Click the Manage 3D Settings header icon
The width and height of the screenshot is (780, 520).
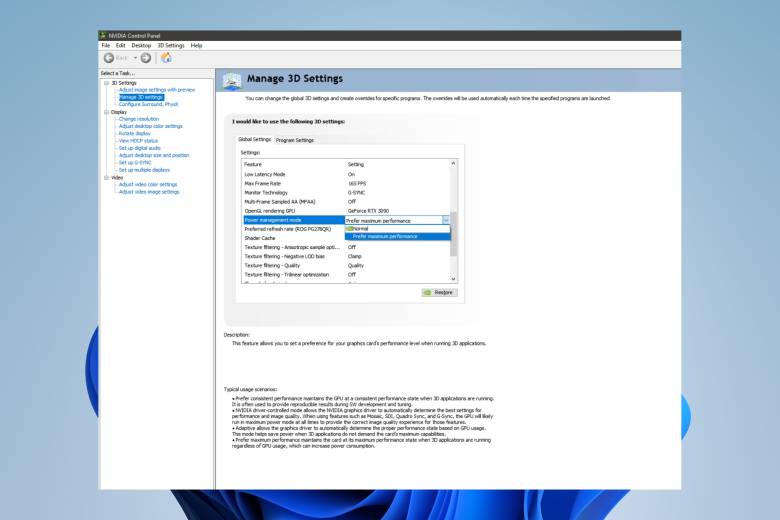232,81
